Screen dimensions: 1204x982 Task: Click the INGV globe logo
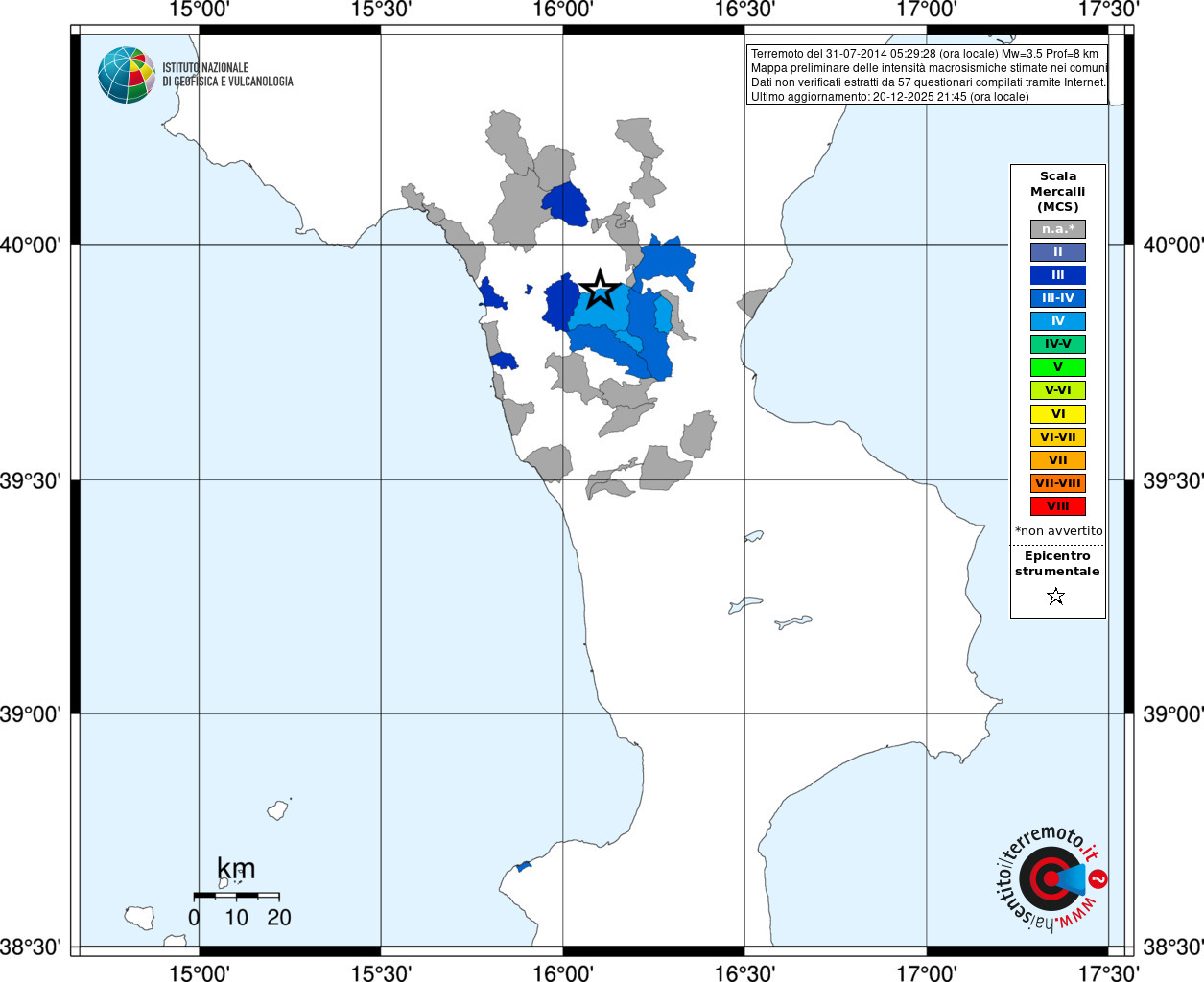click(x=126, y=75)
